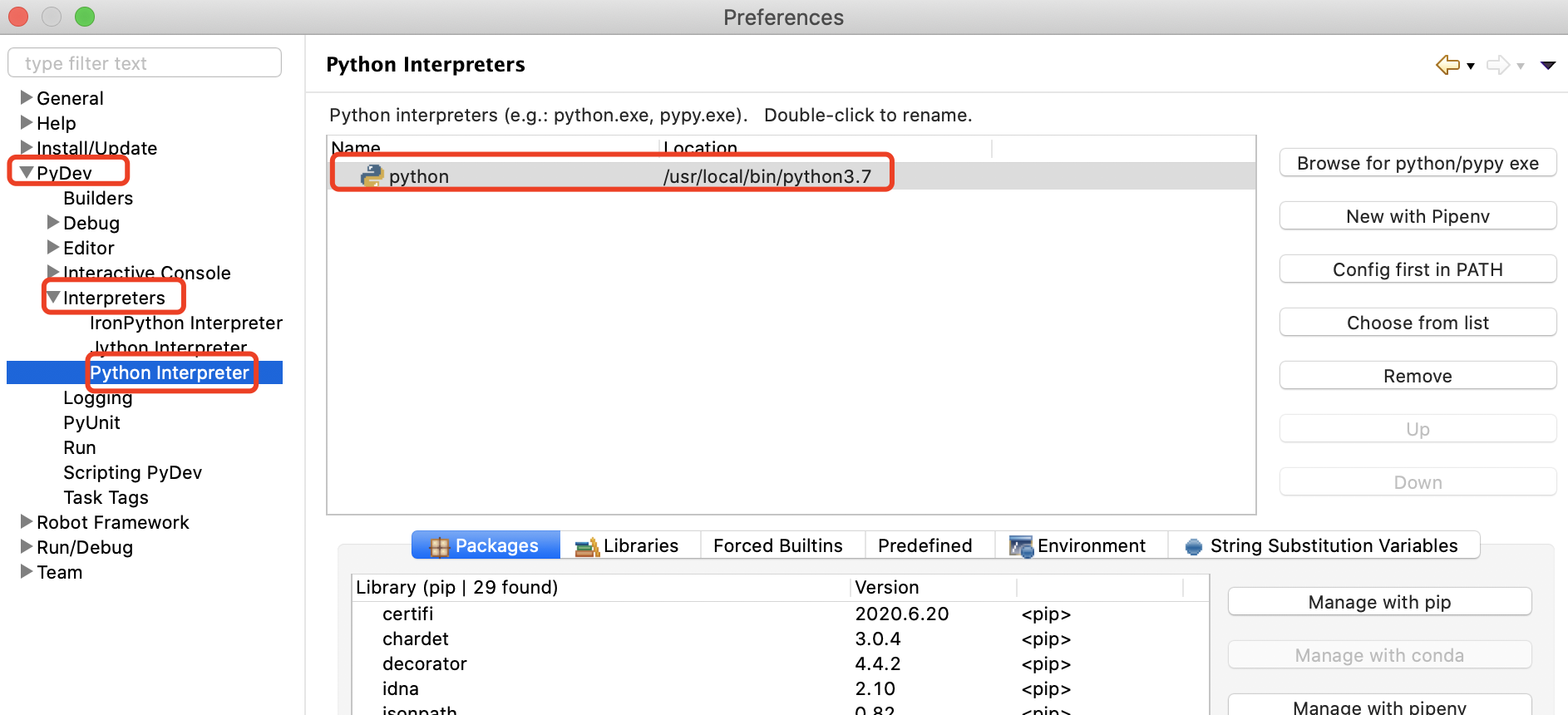Click Config first in PATH button
Screen dimensions: 1568x715
point(1418,269)
